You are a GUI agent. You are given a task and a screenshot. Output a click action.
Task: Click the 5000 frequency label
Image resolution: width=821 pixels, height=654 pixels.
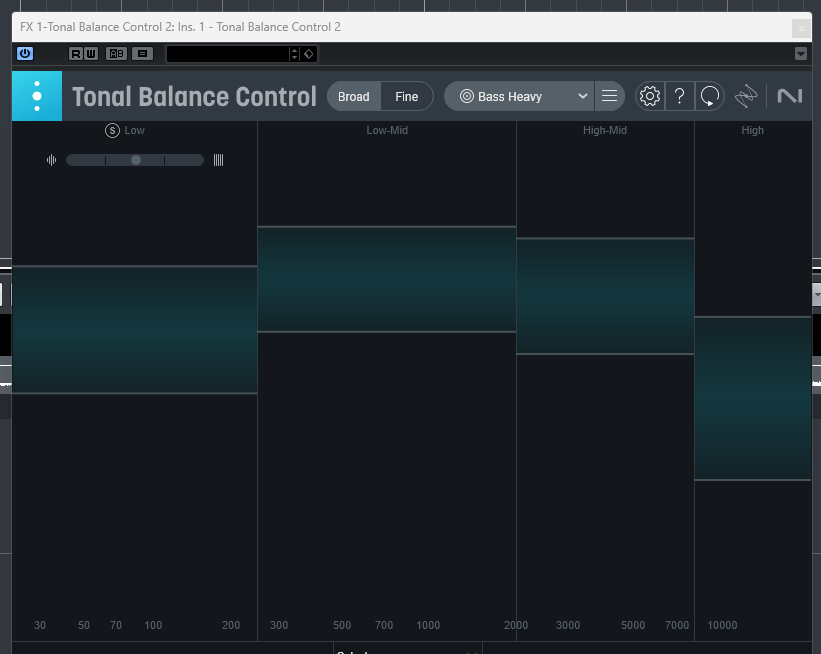tap(633, 625)
